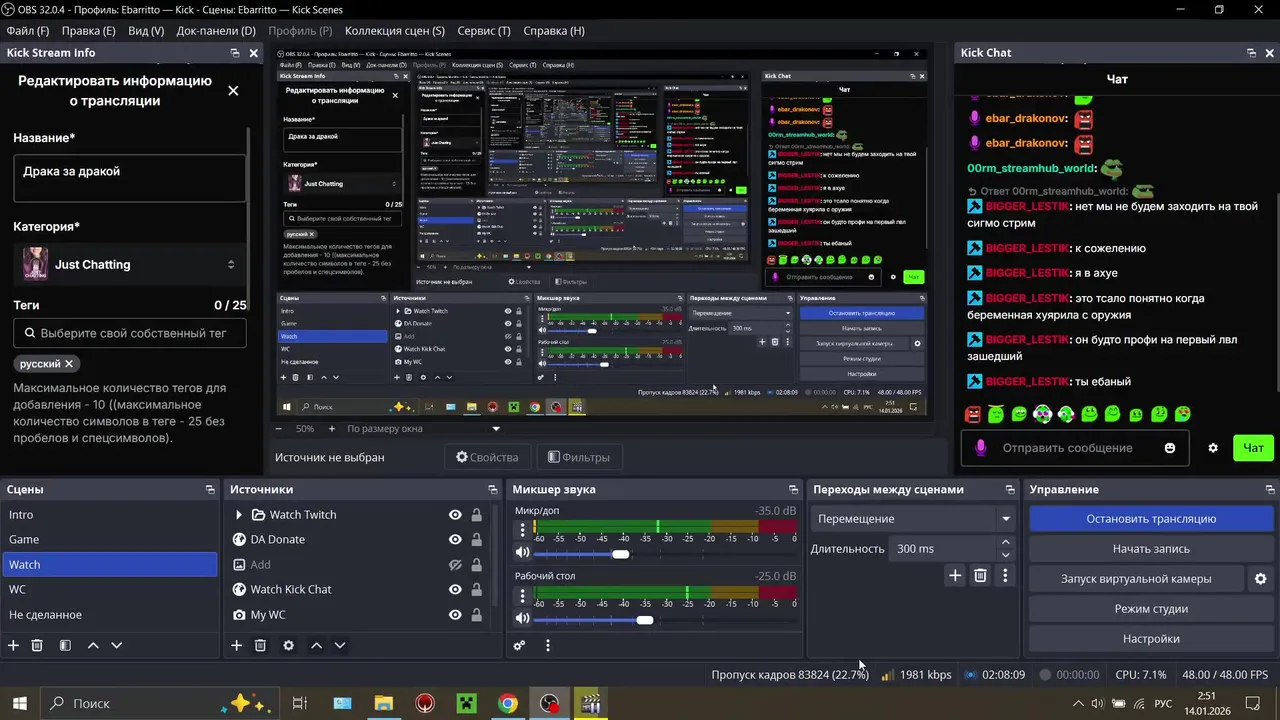
Task: Open the Сервис (T) menu
Action: tap(483, 31)
